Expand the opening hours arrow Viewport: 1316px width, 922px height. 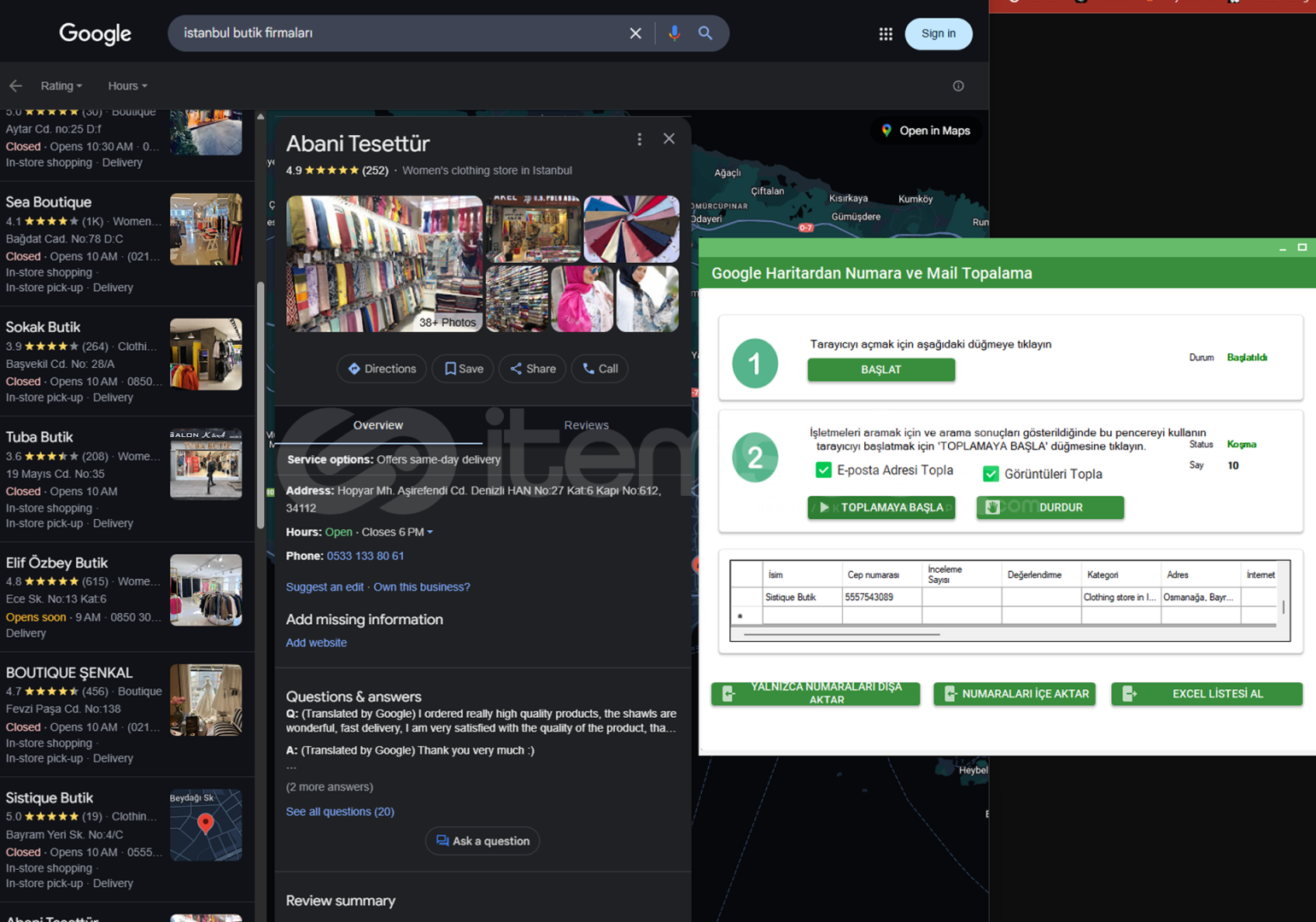click(430, 532)
